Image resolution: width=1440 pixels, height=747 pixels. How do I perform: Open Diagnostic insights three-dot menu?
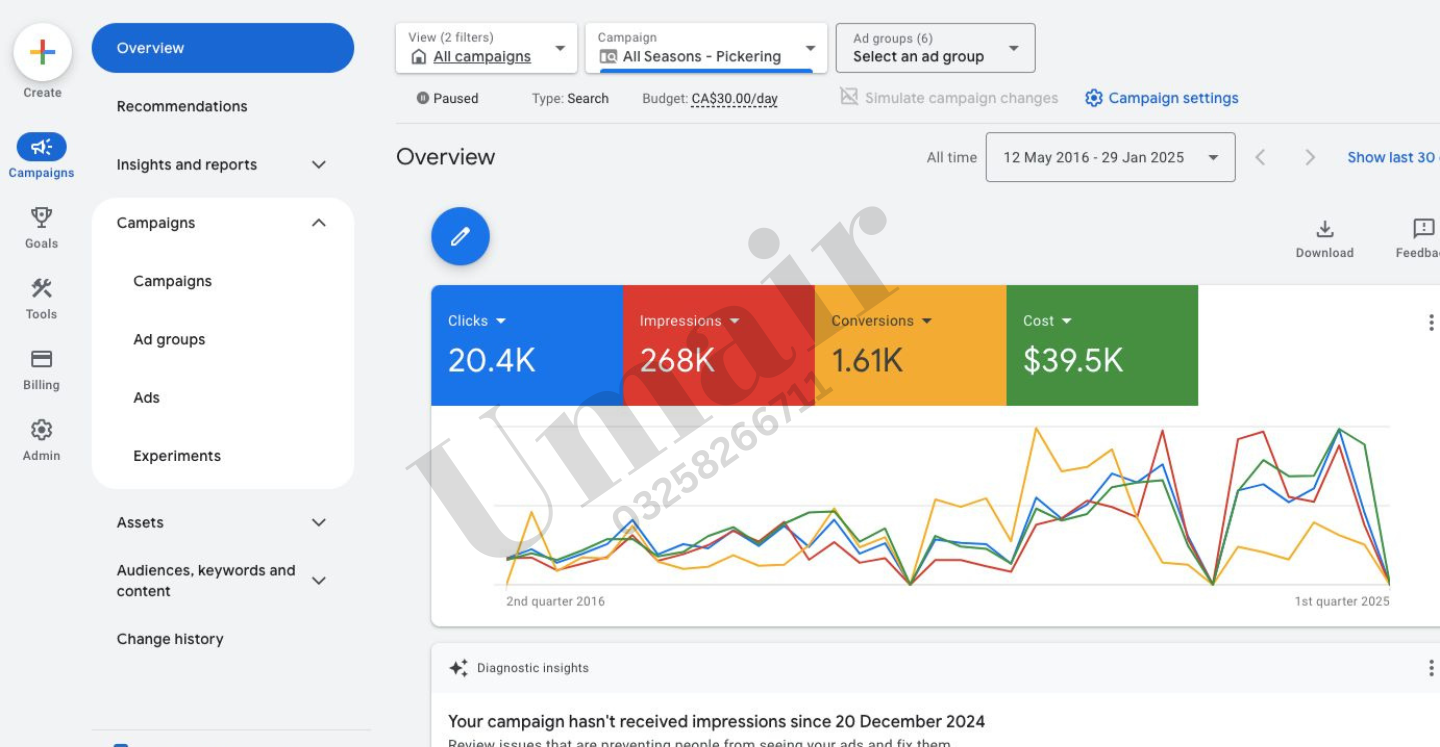[x=1431, y=668]
